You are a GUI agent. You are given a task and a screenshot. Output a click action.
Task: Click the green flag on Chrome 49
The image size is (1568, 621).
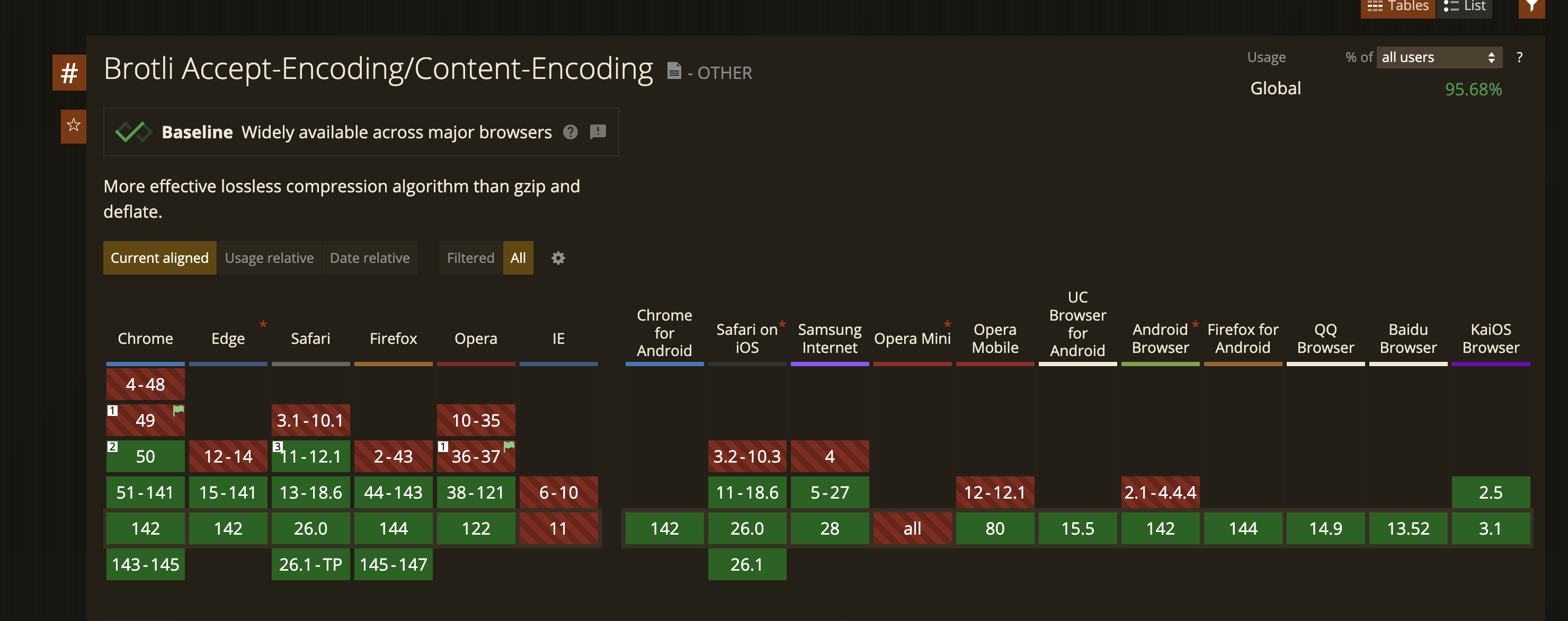click(178, 410)
